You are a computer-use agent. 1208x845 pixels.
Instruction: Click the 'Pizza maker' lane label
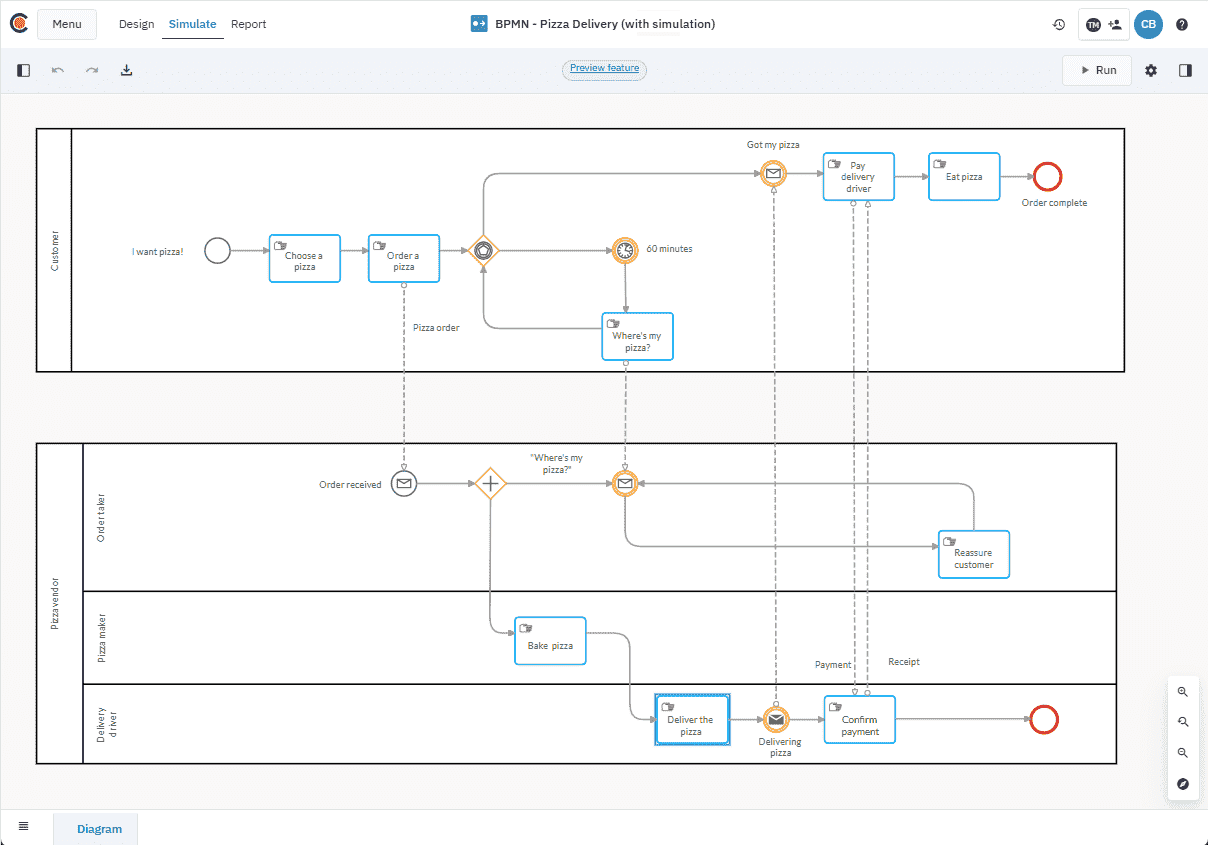pyautogui.click(x=101, y=638)
